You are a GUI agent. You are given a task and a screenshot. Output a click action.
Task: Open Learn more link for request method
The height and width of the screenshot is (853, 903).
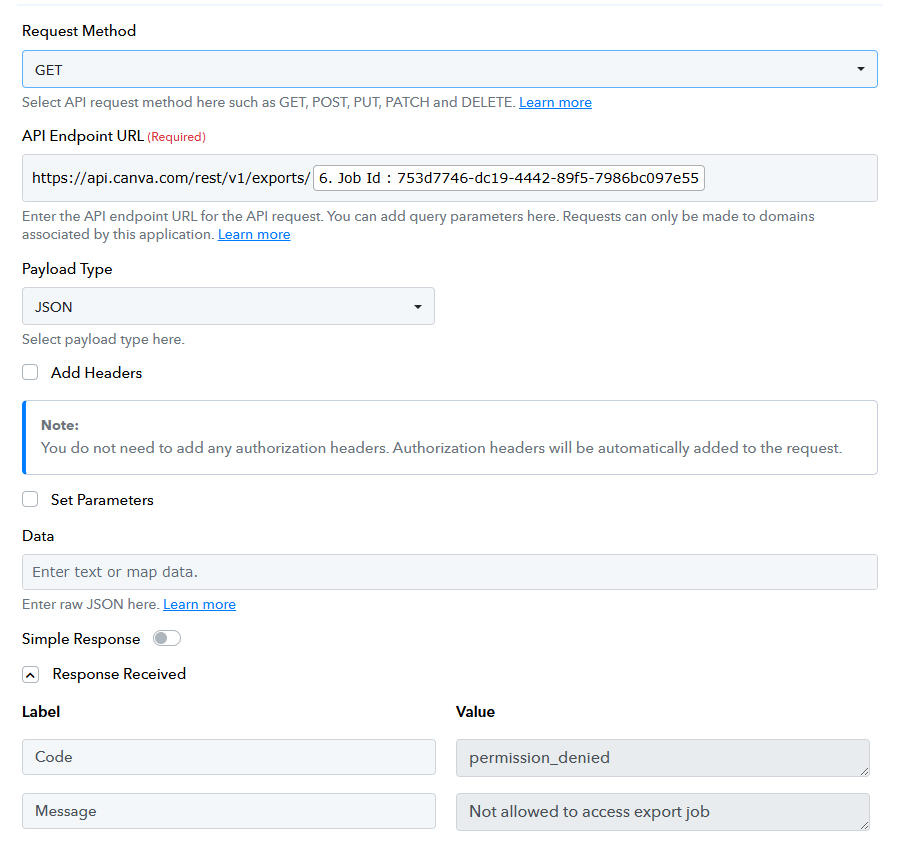click(x=555, y=103)
